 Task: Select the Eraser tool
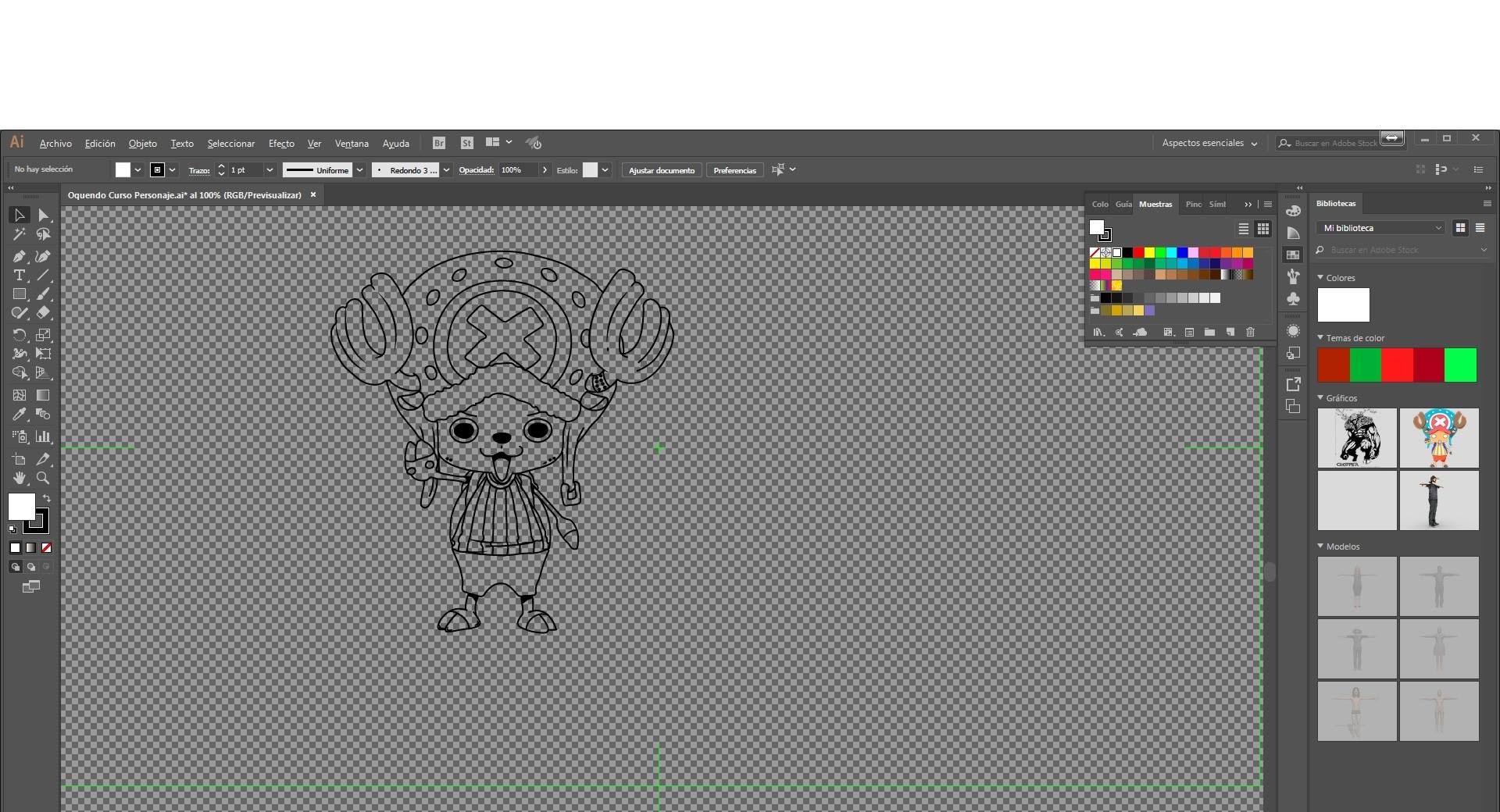pos(44,313)
